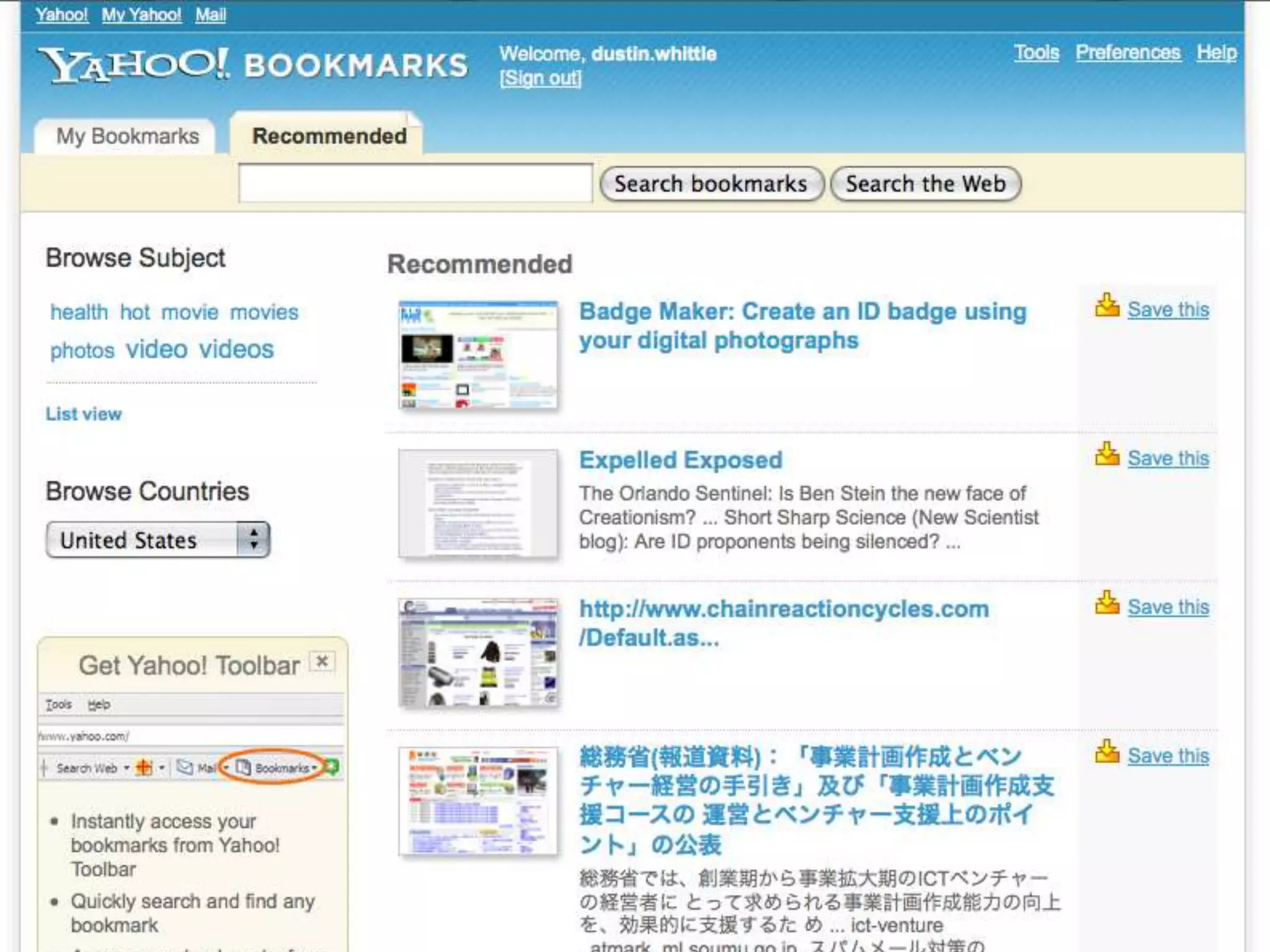Focus the bookmark search text field
Image resolution: width=1270 pixels, height=952 pixels.
coord(415,183)
